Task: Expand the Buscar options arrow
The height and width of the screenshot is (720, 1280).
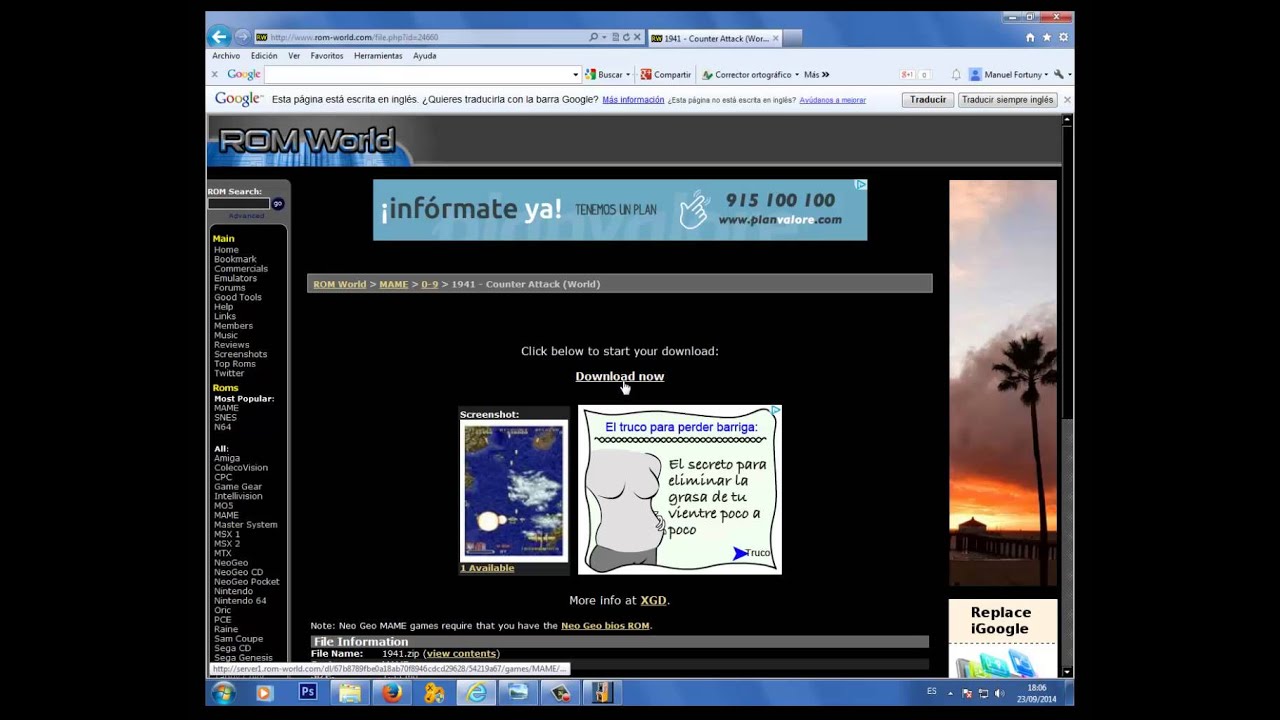Action: click(x=629, y=74)
